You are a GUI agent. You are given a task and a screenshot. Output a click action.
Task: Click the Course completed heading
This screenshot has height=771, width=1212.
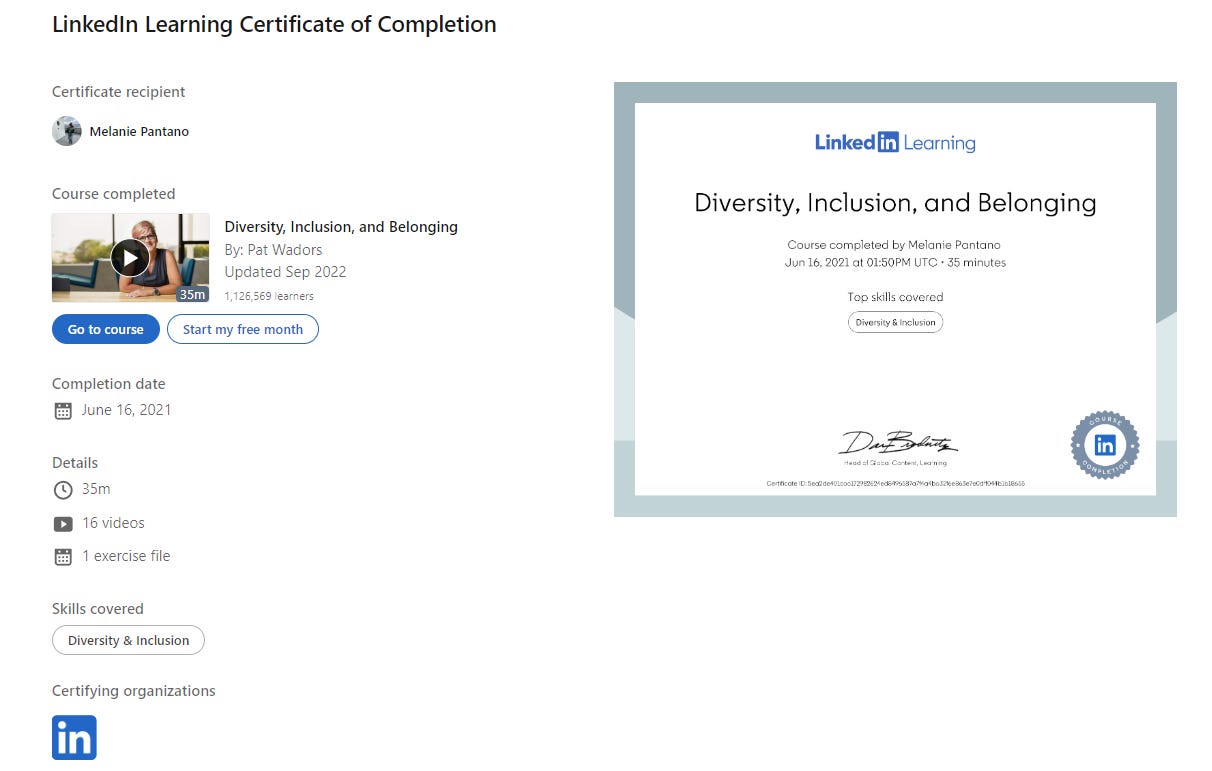tap(114, 194)
